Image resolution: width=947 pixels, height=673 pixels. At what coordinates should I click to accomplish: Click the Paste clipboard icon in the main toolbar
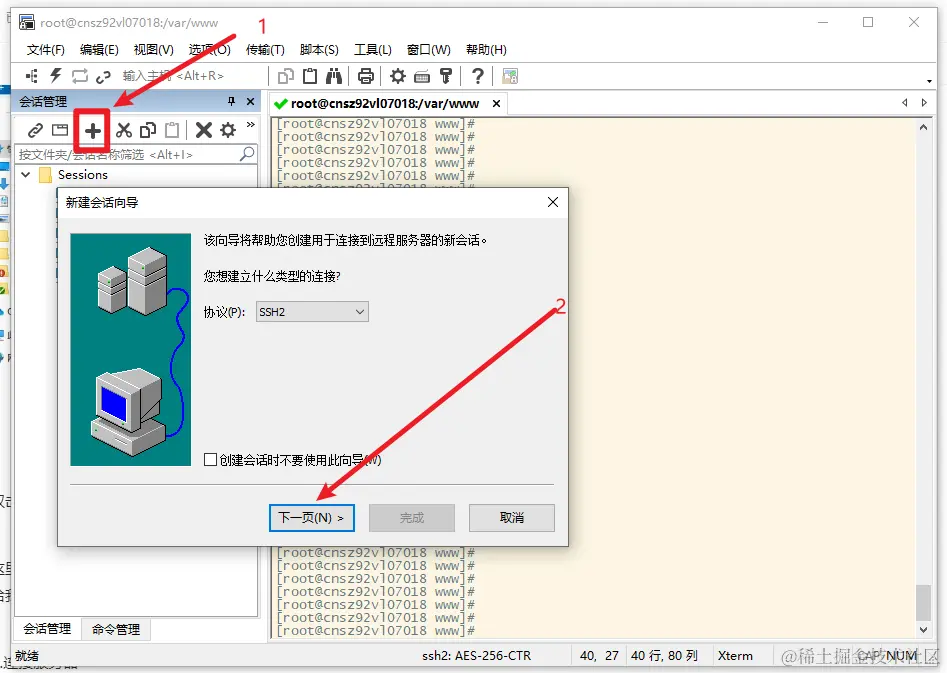pos(310,76)
